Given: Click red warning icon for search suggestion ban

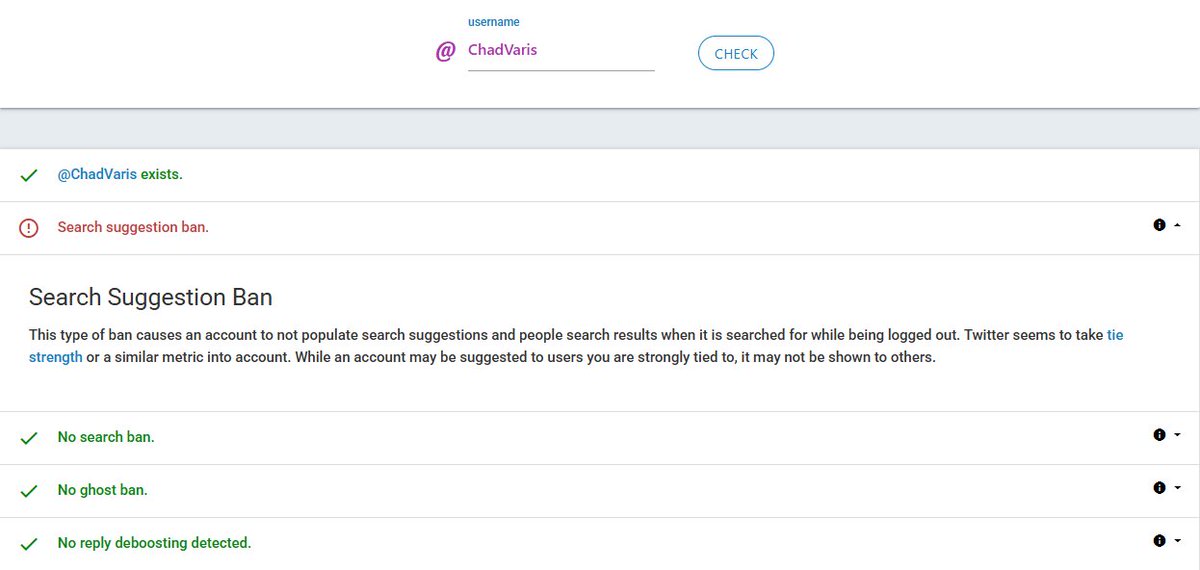Looking at the screenshot, I should tap(29, 228).
